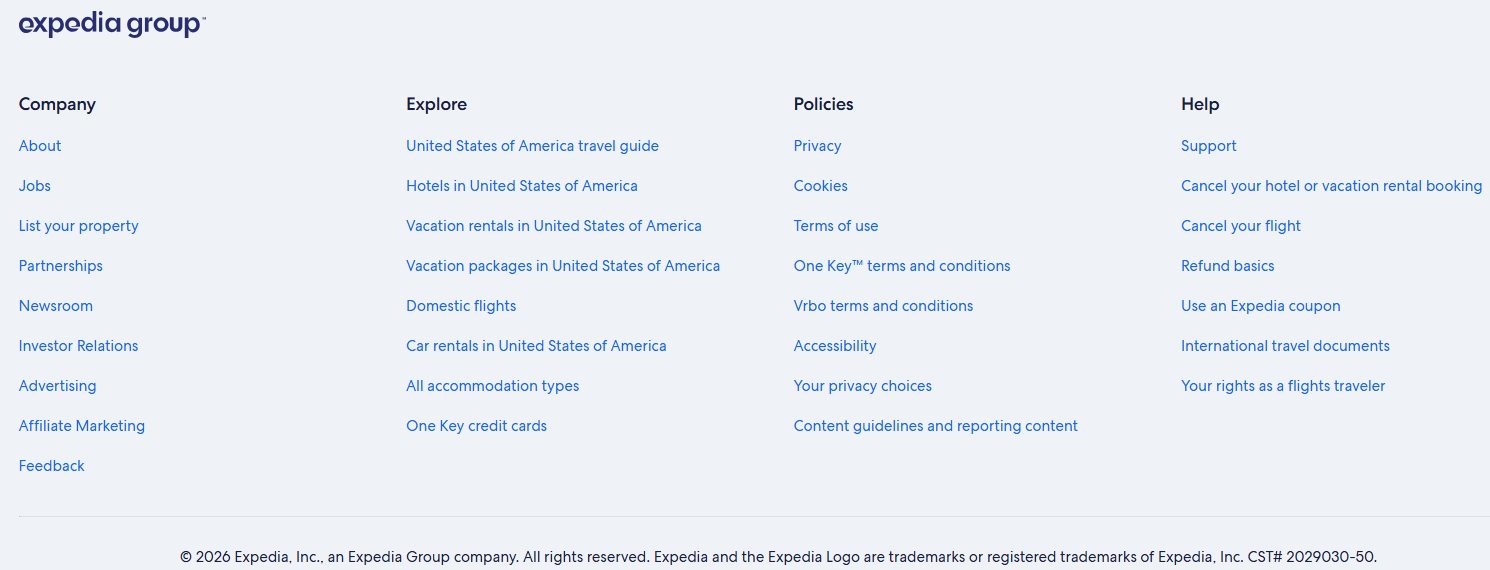Open United States of America travel guide

point(532,146)
